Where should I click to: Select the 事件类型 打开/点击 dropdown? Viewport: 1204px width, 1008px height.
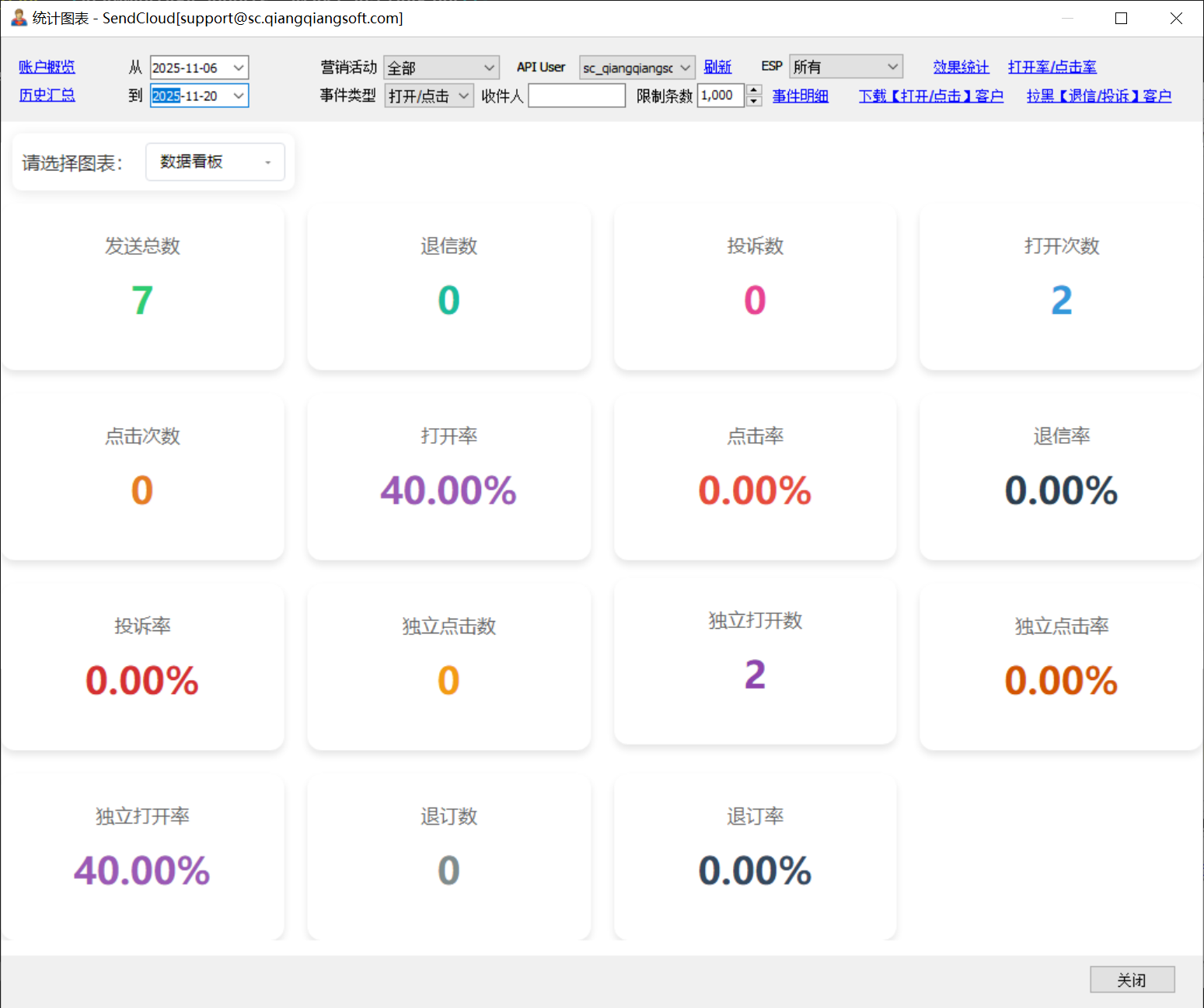point(428,96)
